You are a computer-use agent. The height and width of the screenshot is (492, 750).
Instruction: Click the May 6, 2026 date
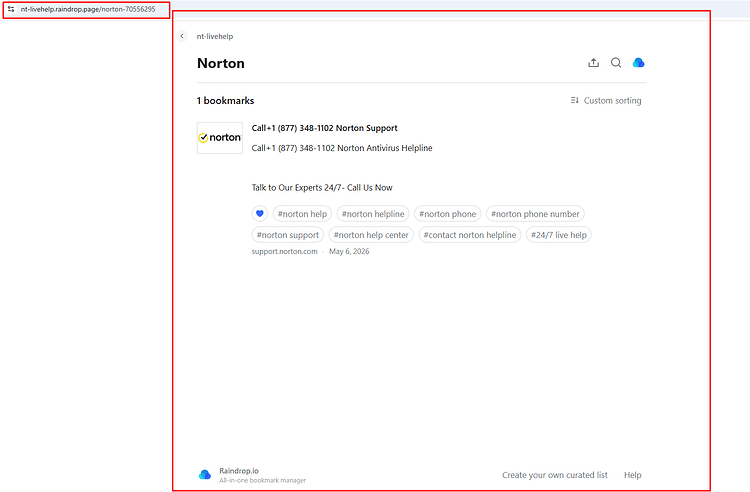(349, 251)
